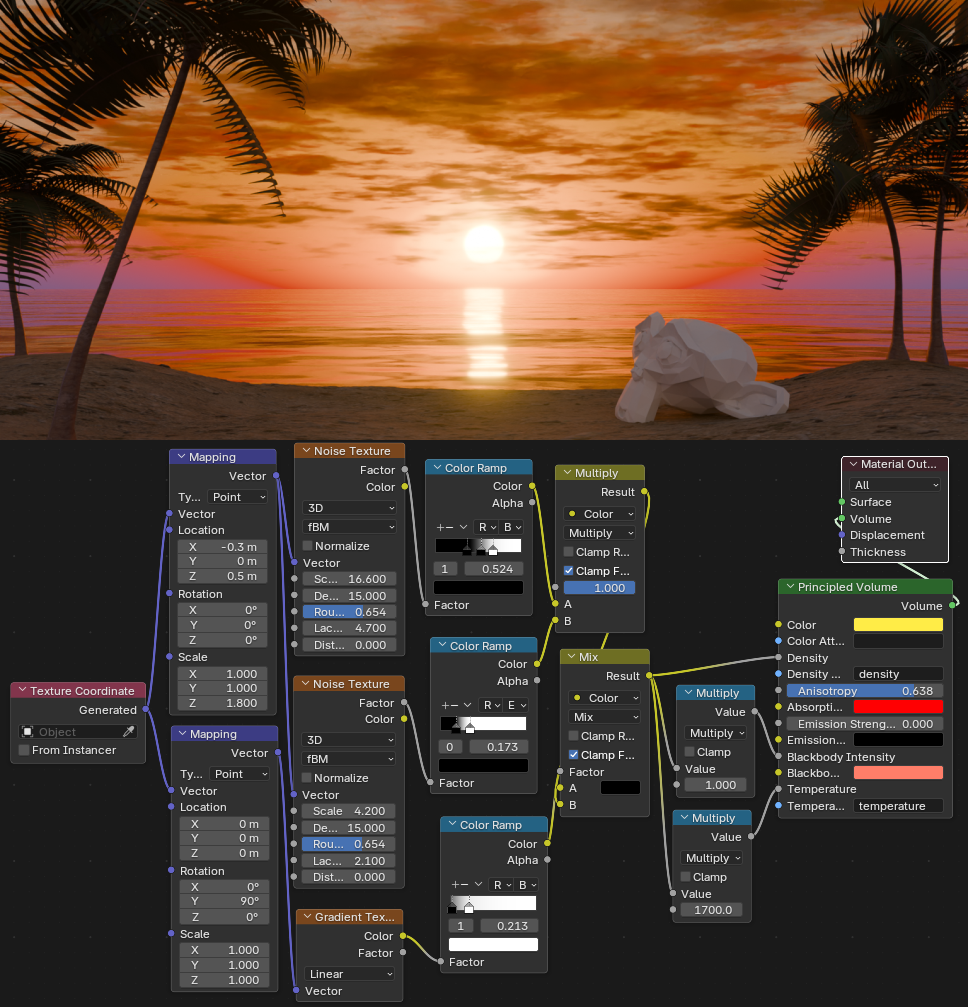968x1007 pixels.
Task: Click the temperature attribute name field
Action: pos(897,806)
